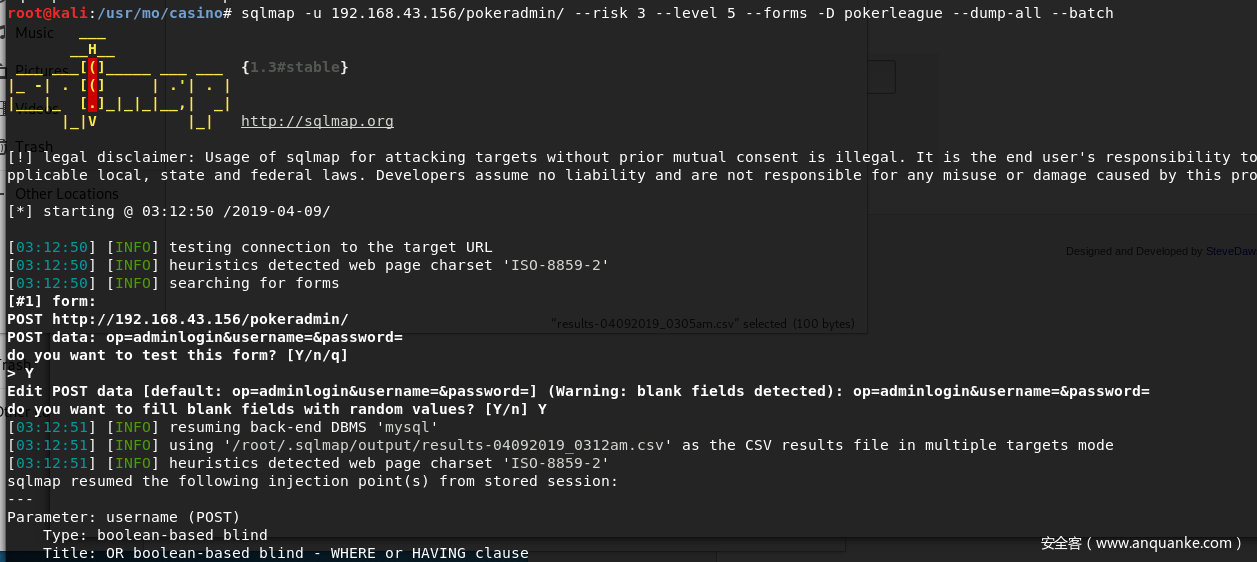This screenshot has width=1257, height=562.
Task: Click the '> Y' answer line
Action: pos(20,374)
